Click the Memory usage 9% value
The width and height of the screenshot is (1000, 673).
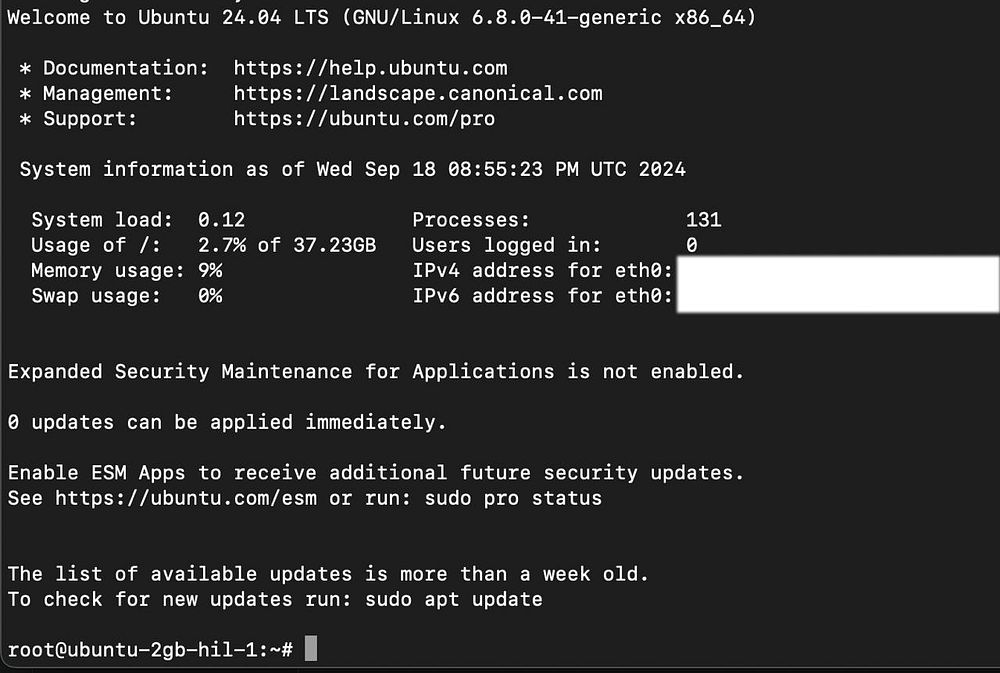coord(210,270)
